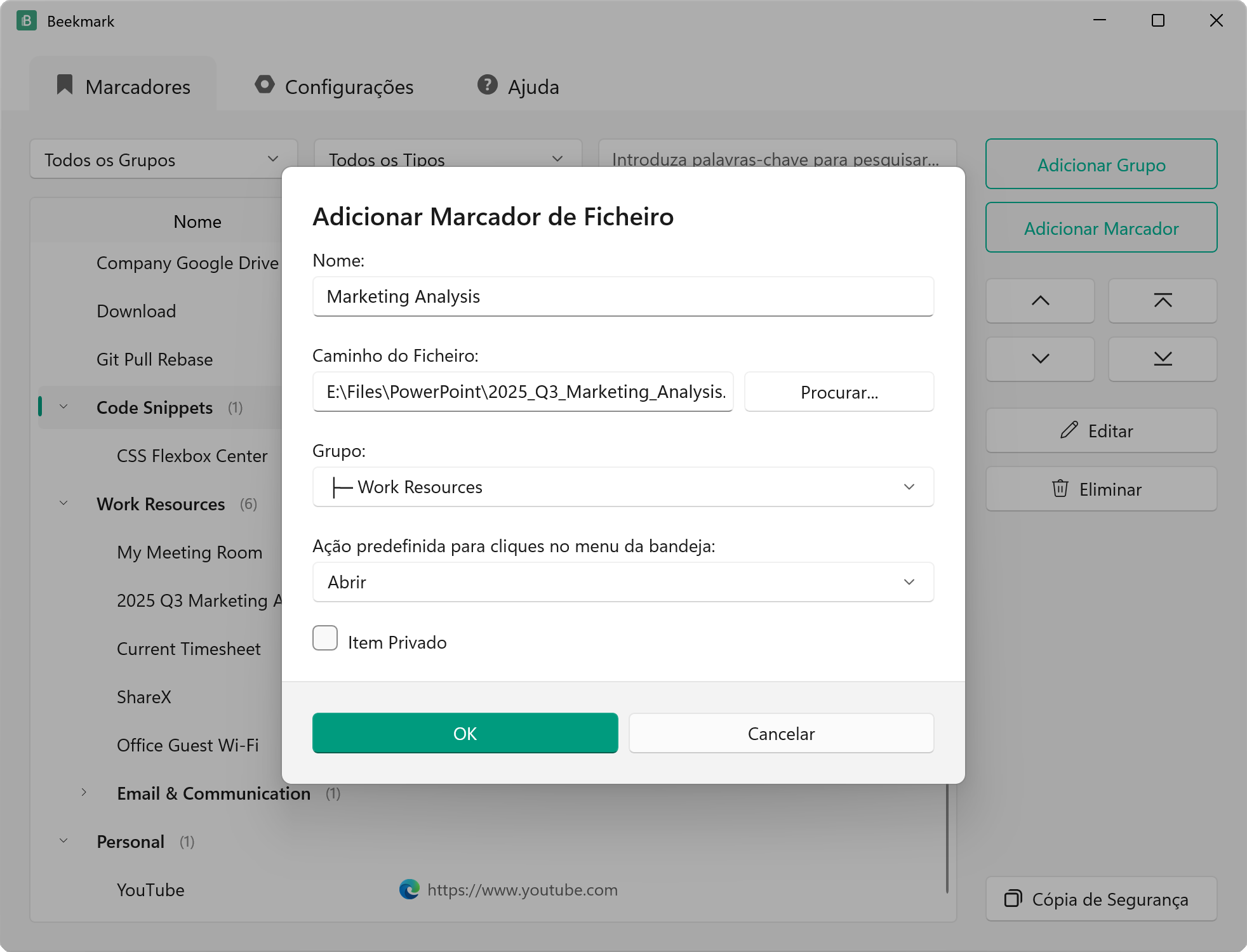The width and height of the screenshot is (1247, 952).
Task: Click the bookmark icon on Marcadores tab
Action: [x=65, y=85]
